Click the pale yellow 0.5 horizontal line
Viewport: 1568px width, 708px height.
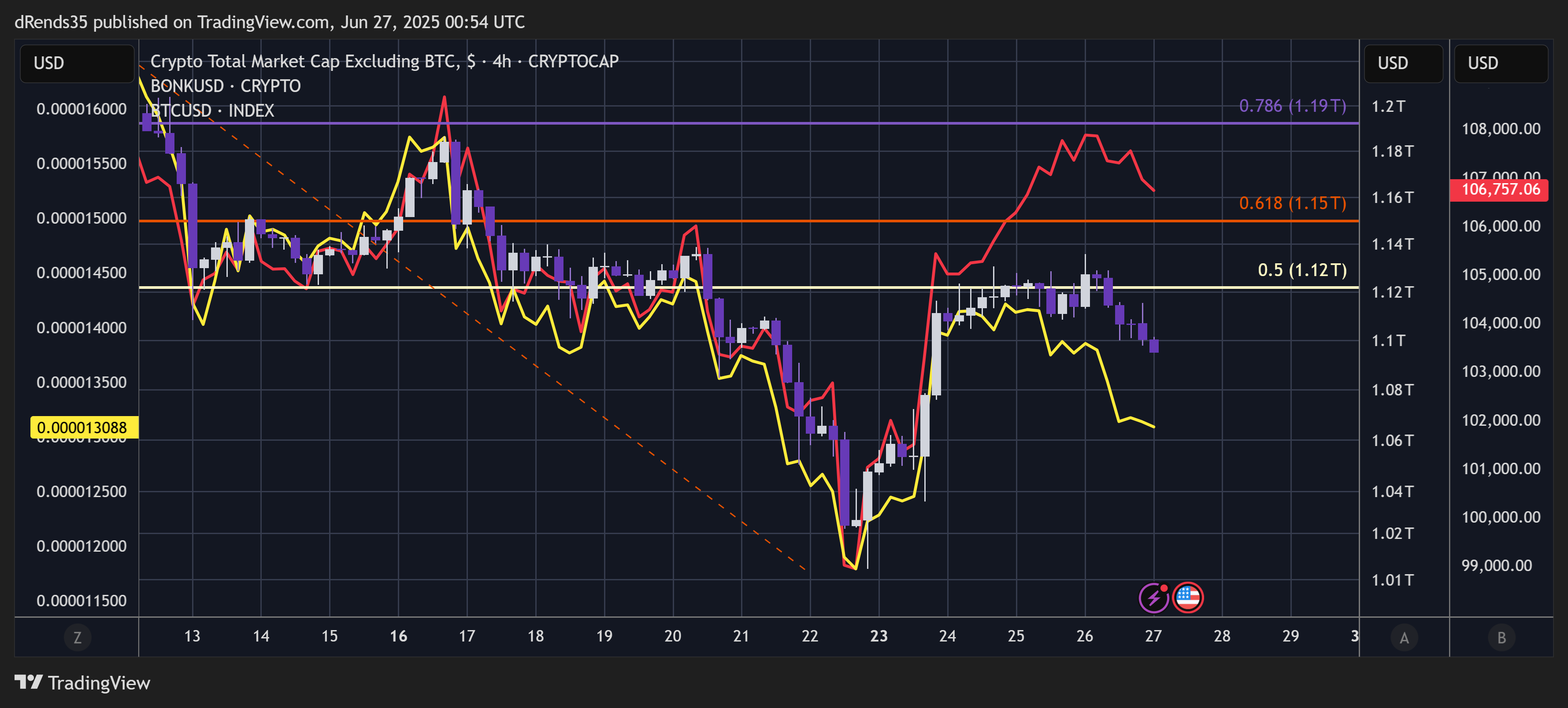click(x=749, y=287)
